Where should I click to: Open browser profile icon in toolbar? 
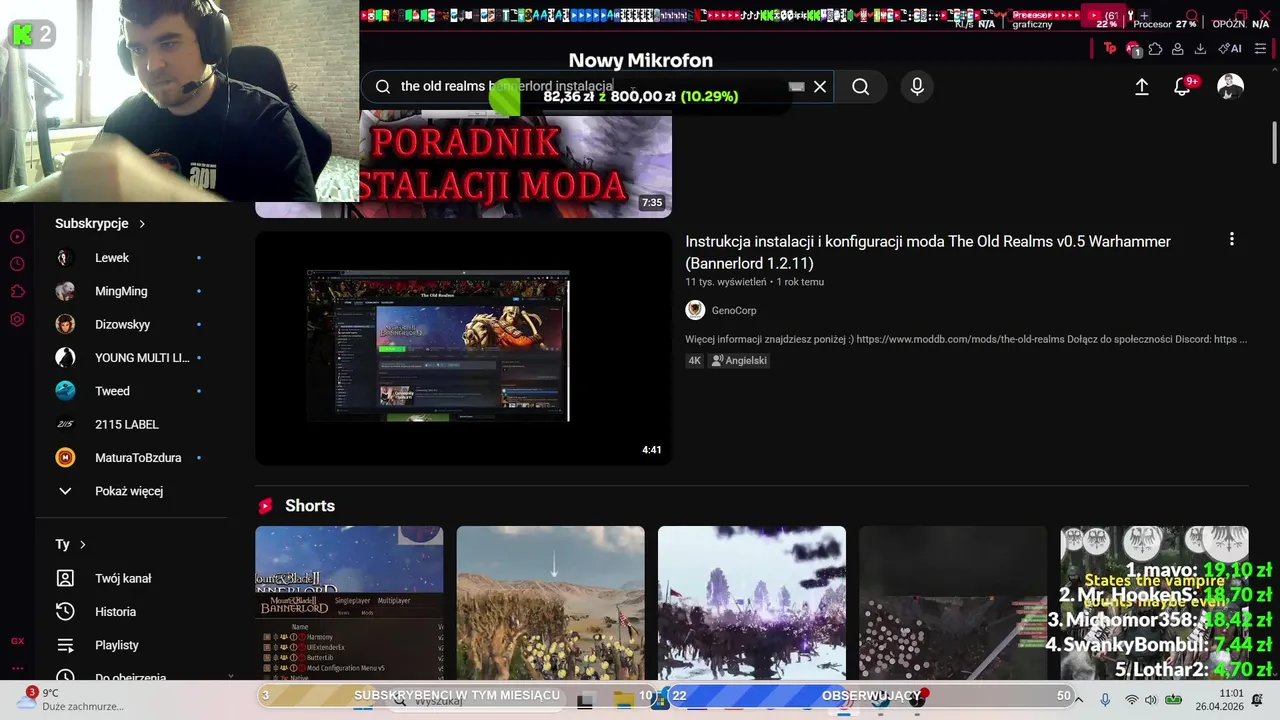pyautogui.click(x=1178, y=48)
